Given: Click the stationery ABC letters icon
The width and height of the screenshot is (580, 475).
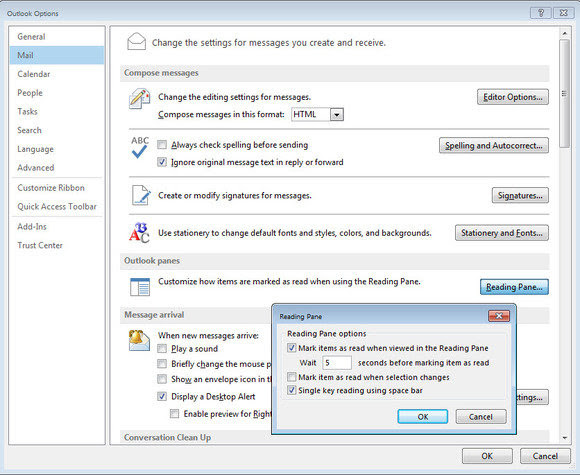Looking at the screenshot, I should click(x=139, y=233).
